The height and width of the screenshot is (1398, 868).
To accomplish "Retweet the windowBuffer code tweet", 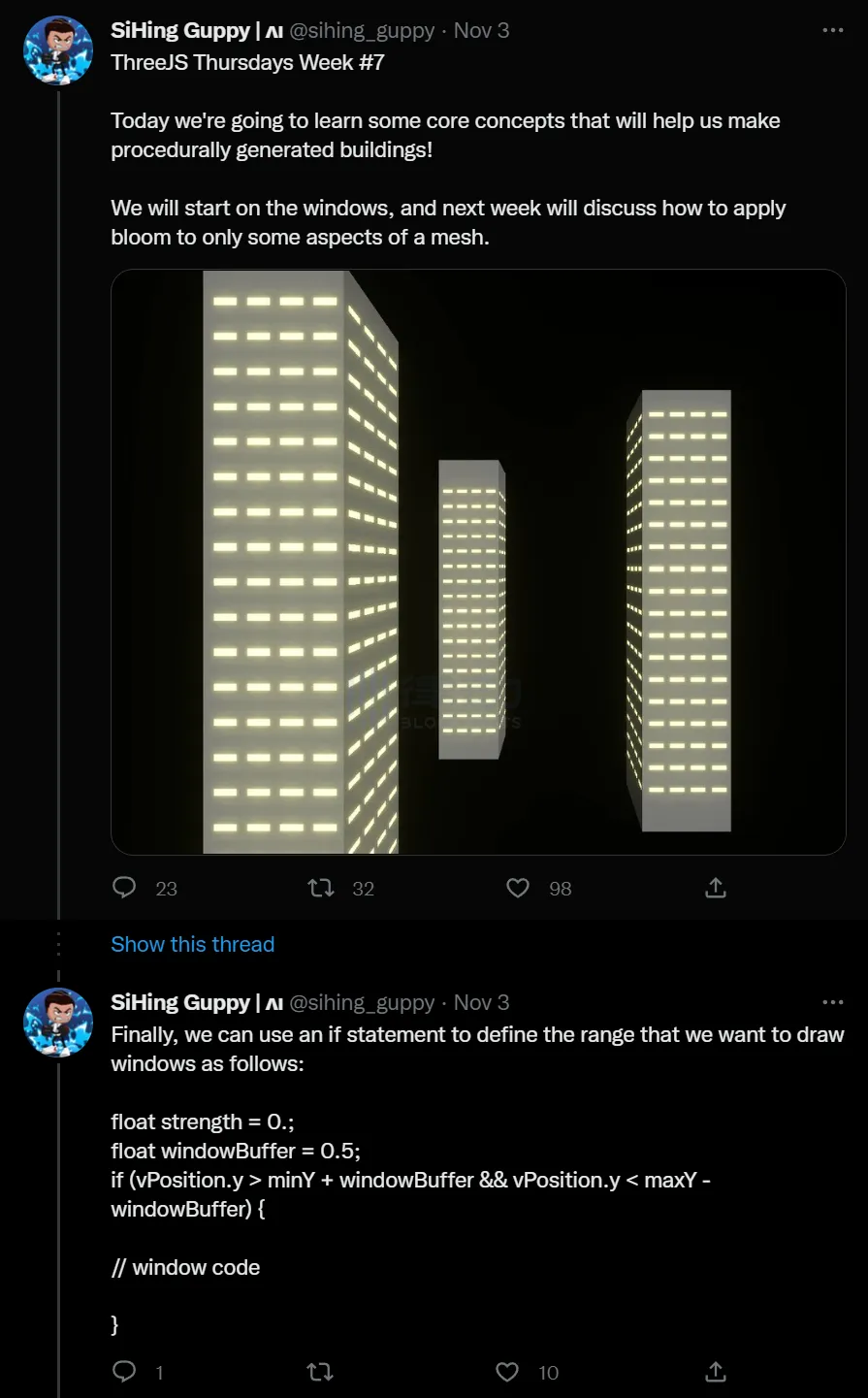I will 320,1371.
